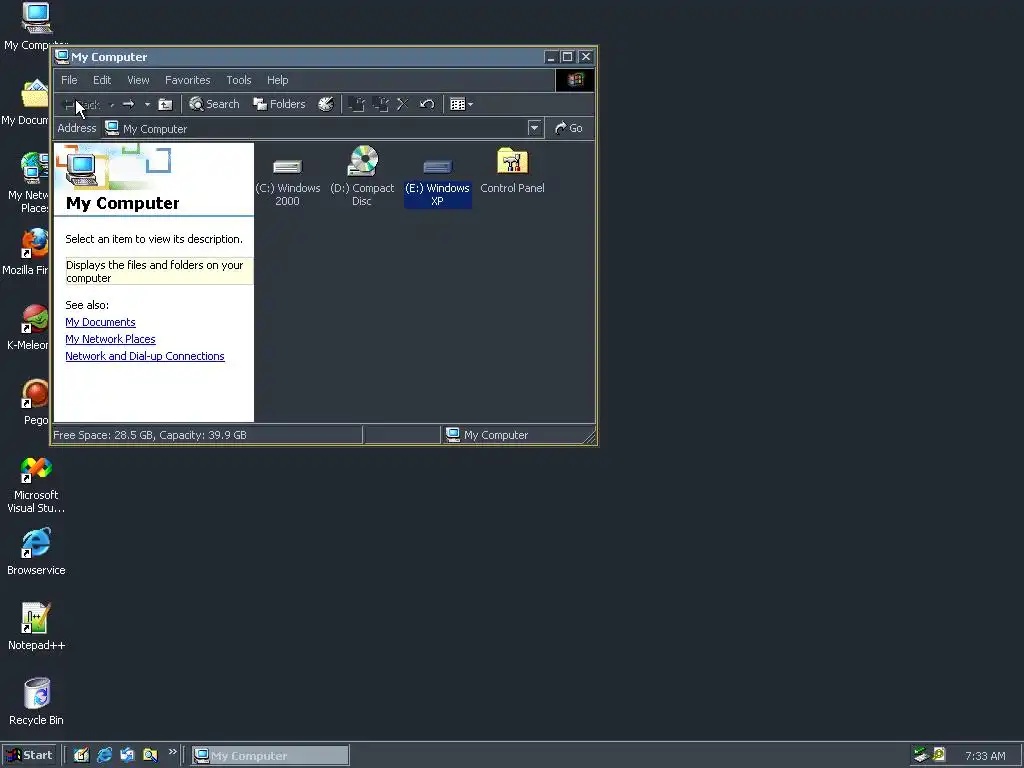Select the Control Panel icon
The width and height of the screenshot is (1024, 768).
(x=513, y=170)
